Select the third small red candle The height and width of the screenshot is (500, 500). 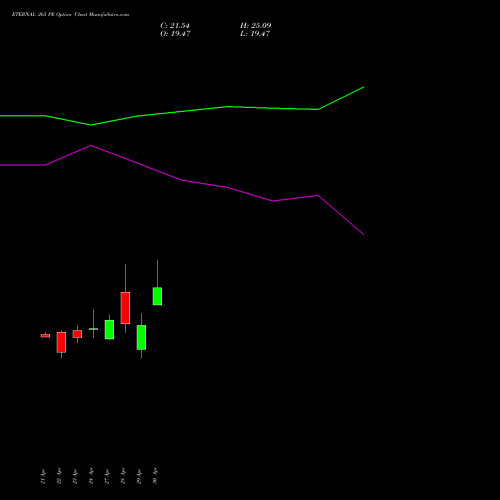click(x=77, y=334)
